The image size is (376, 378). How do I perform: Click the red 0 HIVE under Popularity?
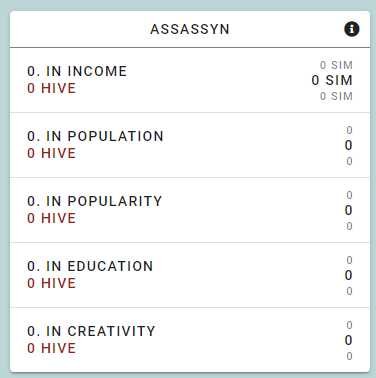point(52,218)
